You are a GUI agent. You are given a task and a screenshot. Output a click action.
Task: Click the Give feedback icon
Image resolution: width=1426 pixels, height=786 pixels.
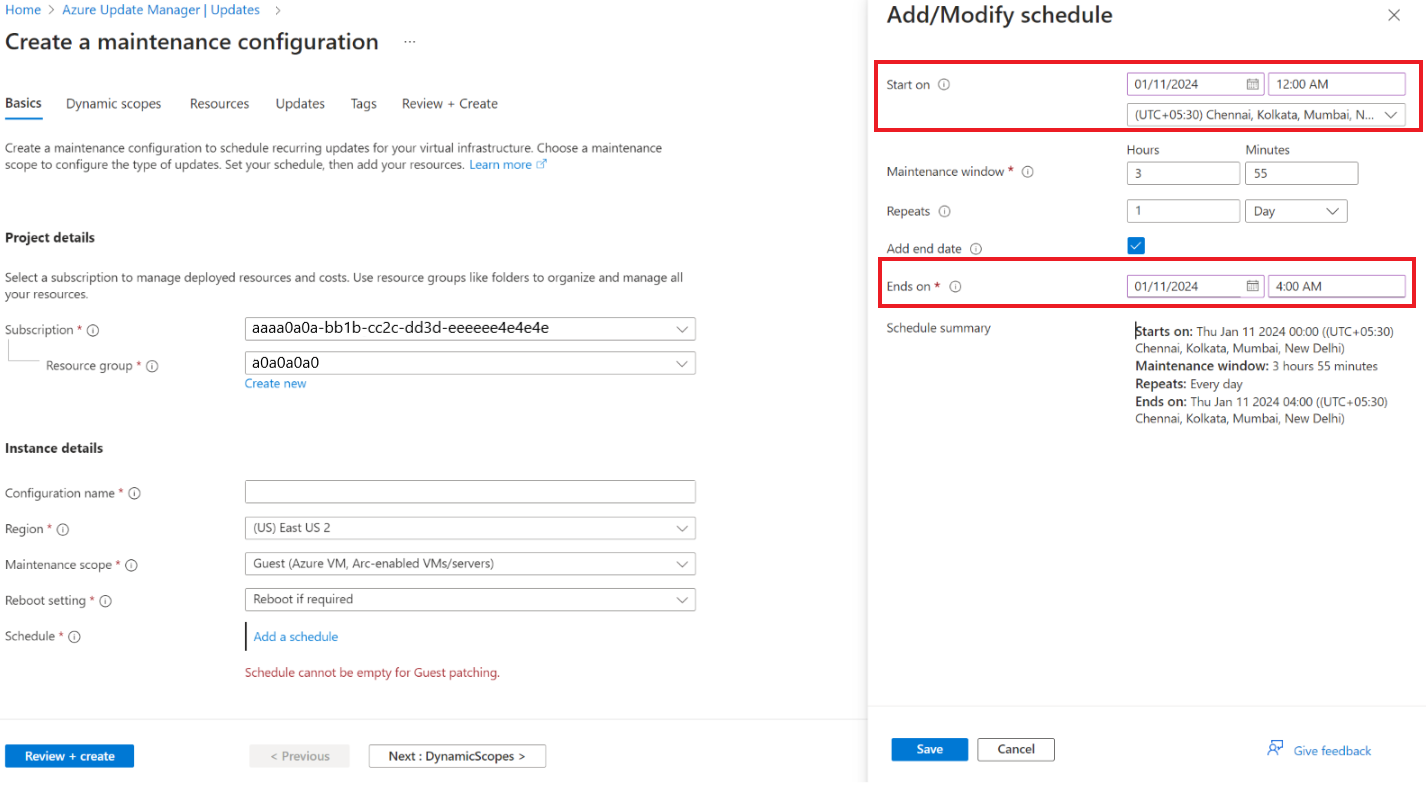click(x=1275, y=749)
